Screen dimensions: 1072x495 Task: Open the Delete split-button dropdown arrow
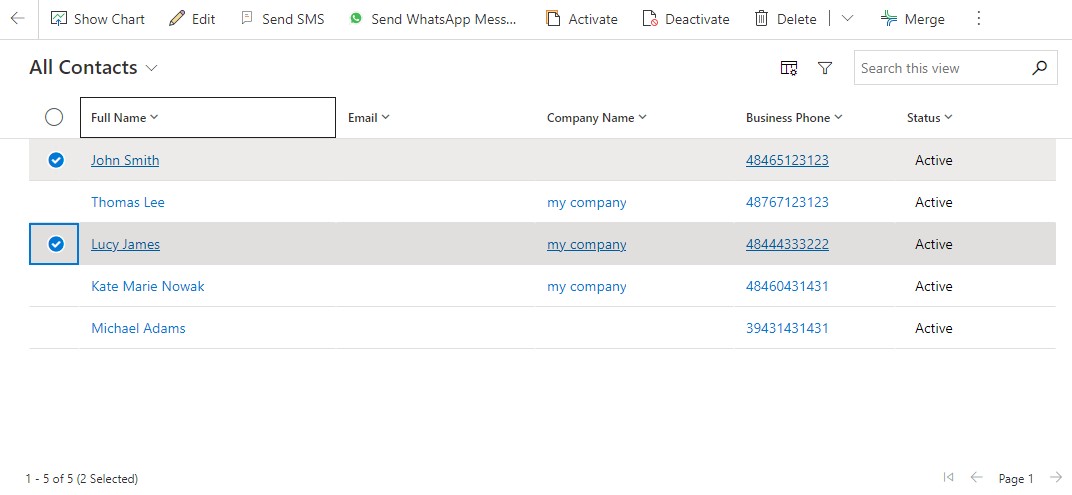[847, 19]
